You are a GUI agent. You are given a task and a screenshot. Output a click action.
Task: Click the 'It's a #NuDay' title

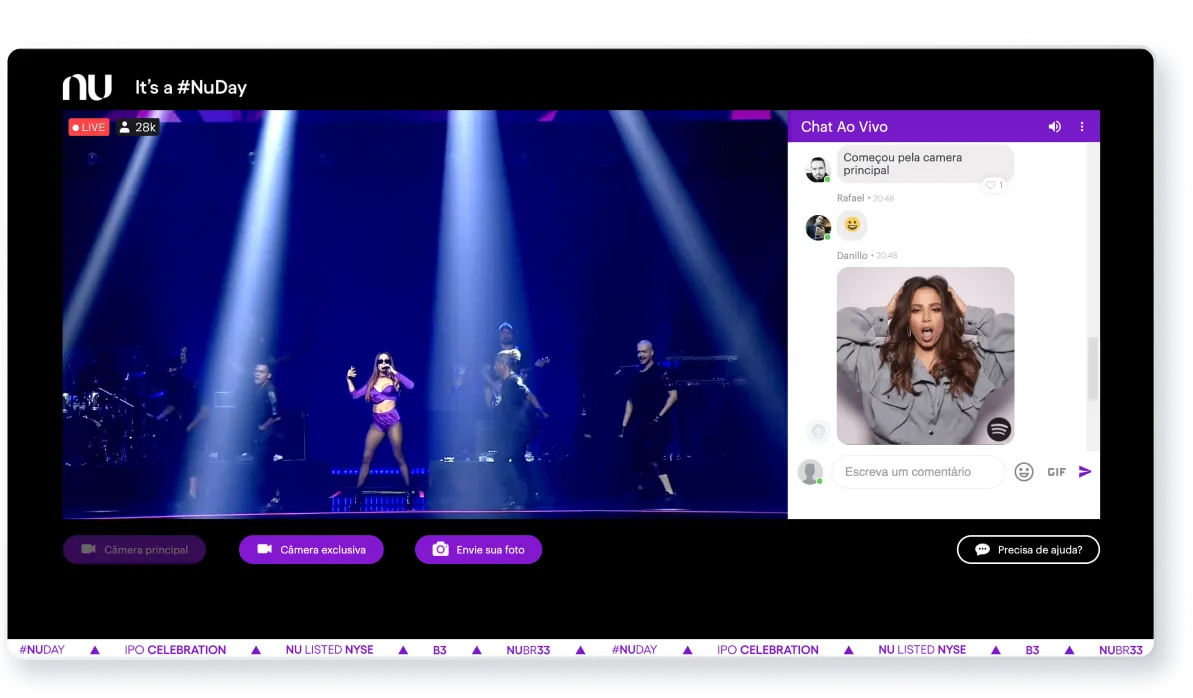[191, 88]
